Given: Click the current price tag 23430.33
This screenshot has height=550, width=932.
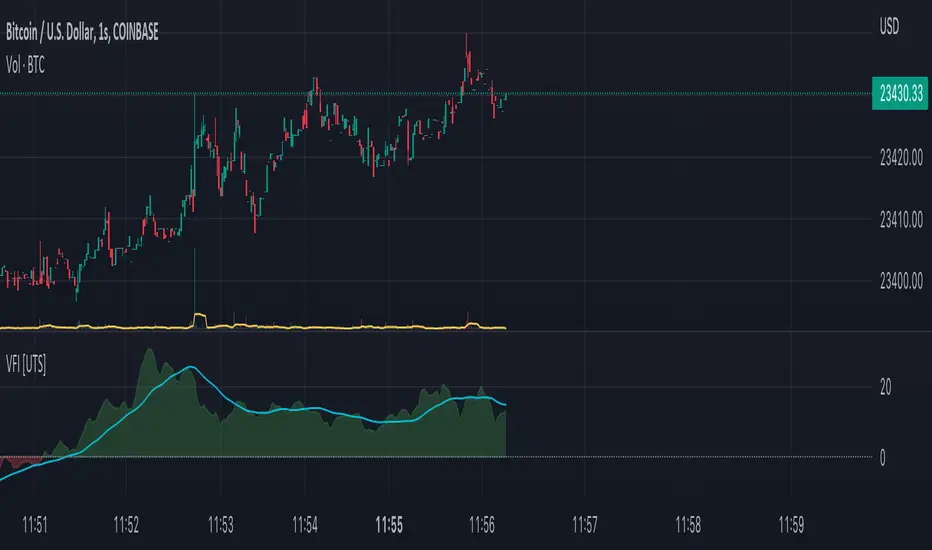Looking at the screenshot, I should [x=900, y=93].
